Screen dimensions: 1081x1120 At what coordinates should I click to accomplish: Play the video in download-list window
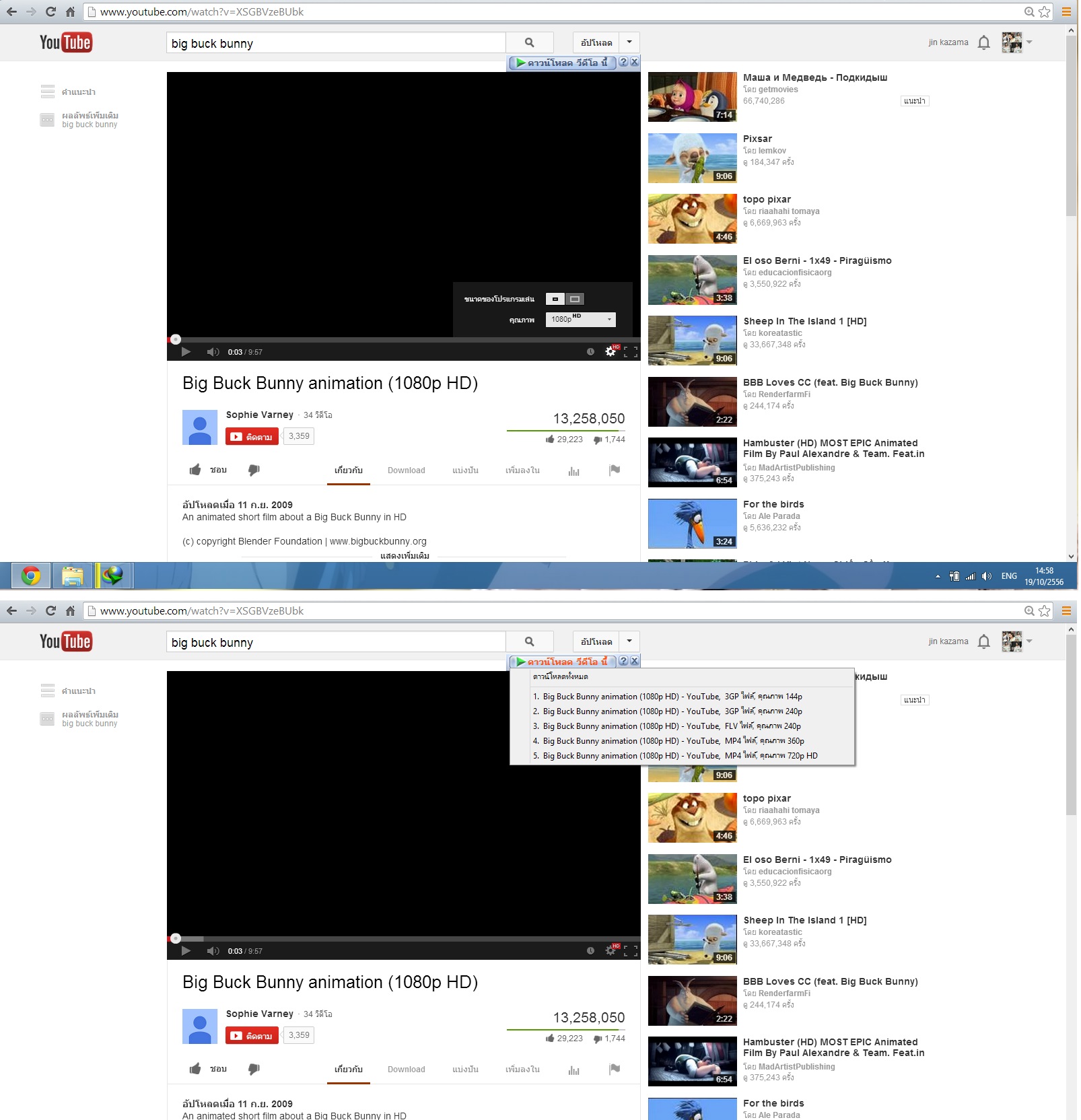point(186,950)
